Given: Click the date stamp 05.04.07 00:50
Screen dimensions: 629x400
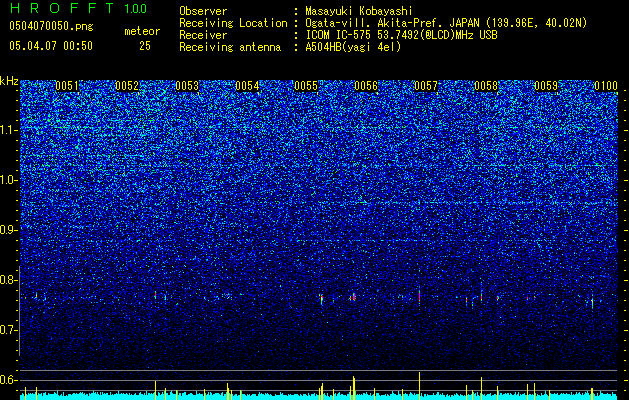Looking at the screenshot, I should tap(51, 46).
